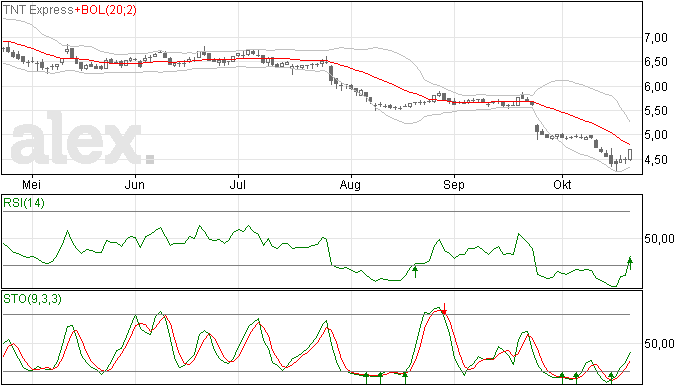The height and width of the screenshot is (387, 690).
Task: Click the Jun month label
Action: [135, 184]
